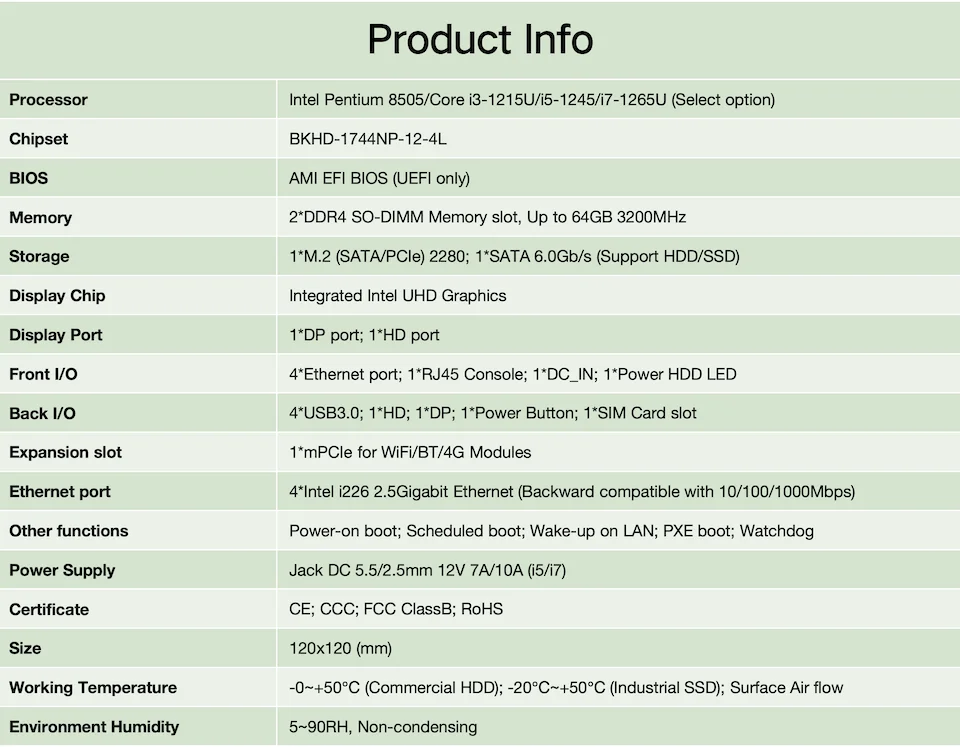This screenshot has width=960, height=747.
Task: Click the Expansion slot row label
Action: tap(65, 452)
